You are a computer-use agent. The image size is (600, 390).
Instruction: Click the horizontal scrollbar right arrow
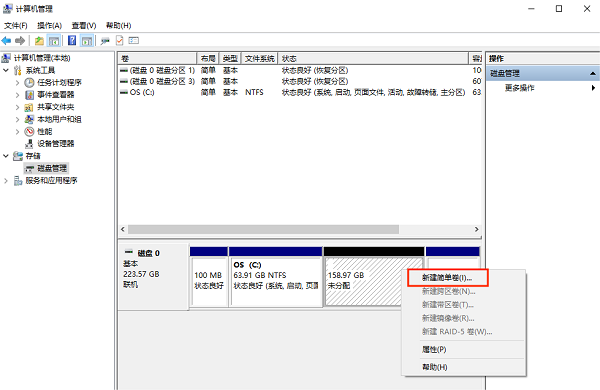pyautogui.click(x=476, y=229)
